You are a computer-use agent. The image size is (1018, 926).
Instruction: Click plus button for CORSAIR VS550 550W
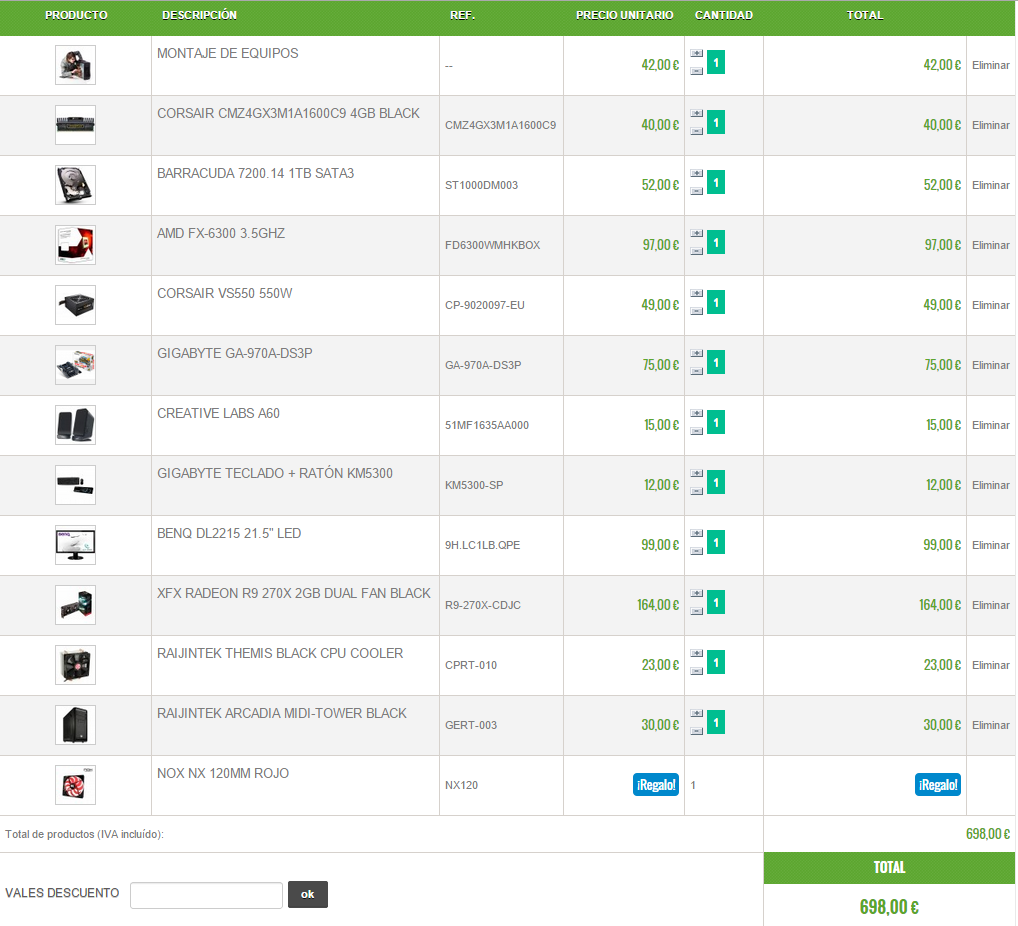pos(697,293)
